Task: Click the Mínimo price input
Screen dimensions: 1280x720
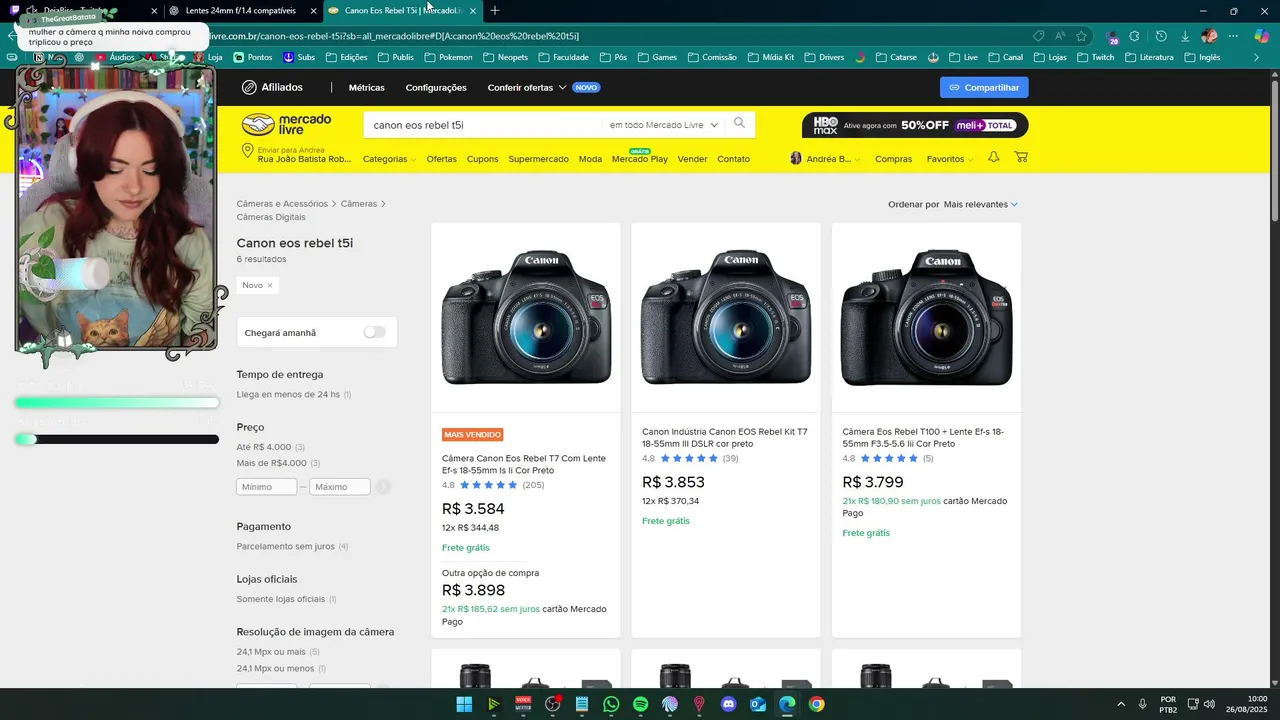Action: tap(266, 487)
